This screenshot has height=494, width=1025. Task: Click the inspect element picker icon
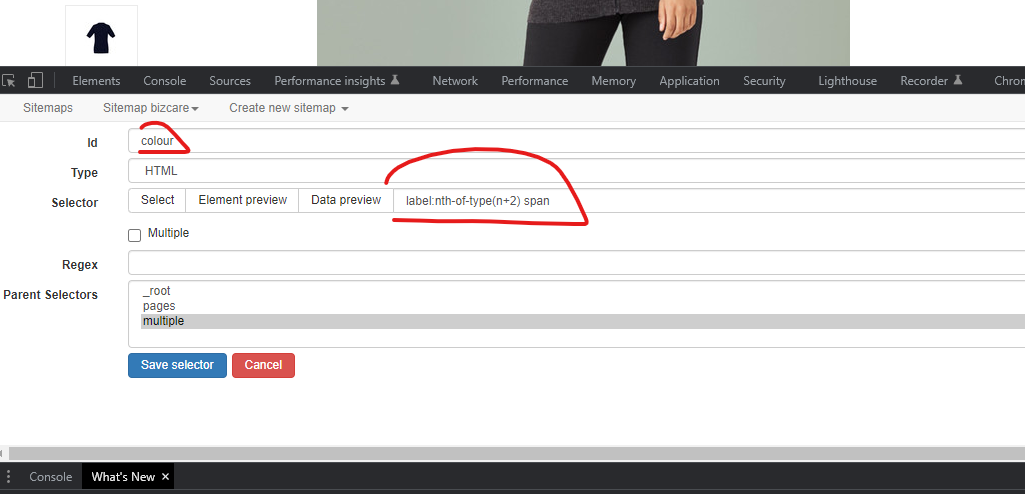click(x=9, y=81)
